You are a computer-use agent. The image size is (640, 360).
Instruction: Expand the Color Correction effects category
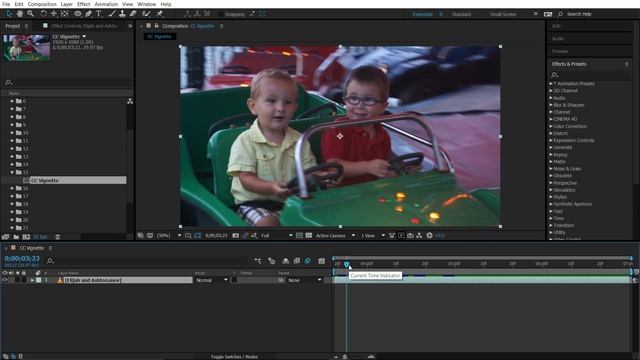pos(551,126)
